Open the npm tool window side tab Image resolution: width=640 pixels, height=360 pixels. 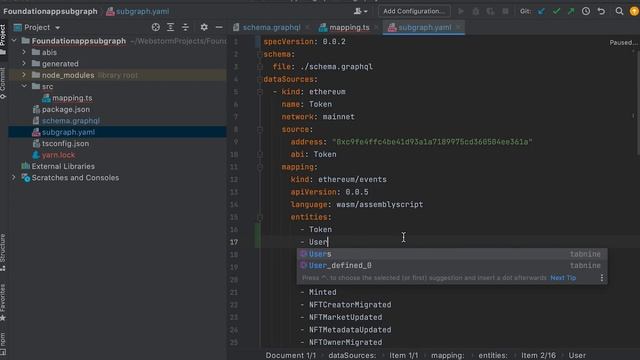click(3, 343)
